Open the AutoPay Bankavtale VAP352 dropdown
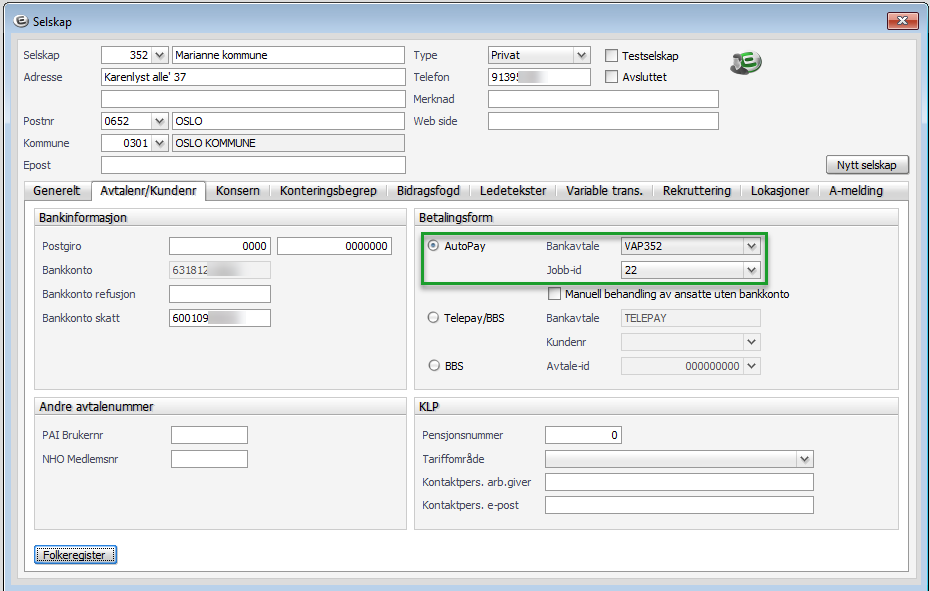The width and height of the screenshot is (930, 591). (751, 246)
